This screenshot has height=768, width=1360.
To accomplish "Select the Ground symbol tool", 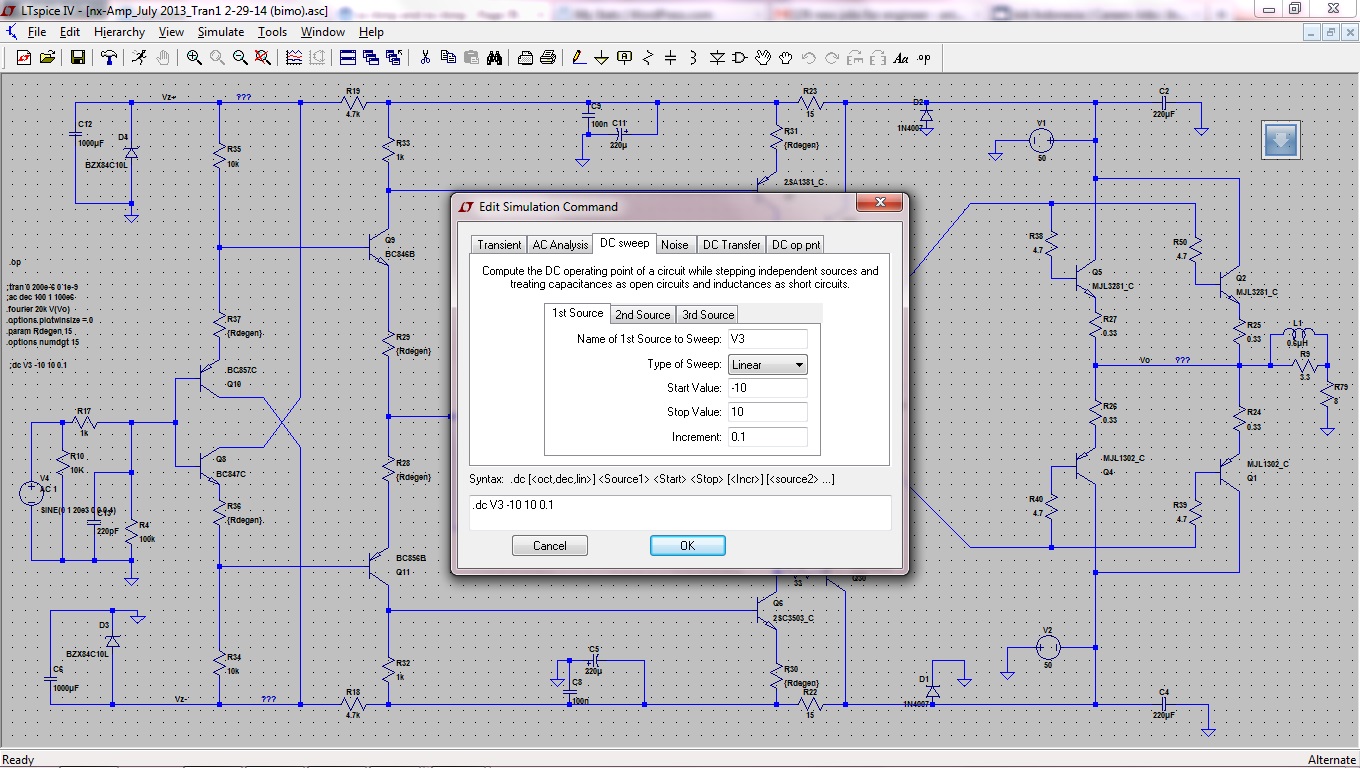I will (x=602, y=58).
